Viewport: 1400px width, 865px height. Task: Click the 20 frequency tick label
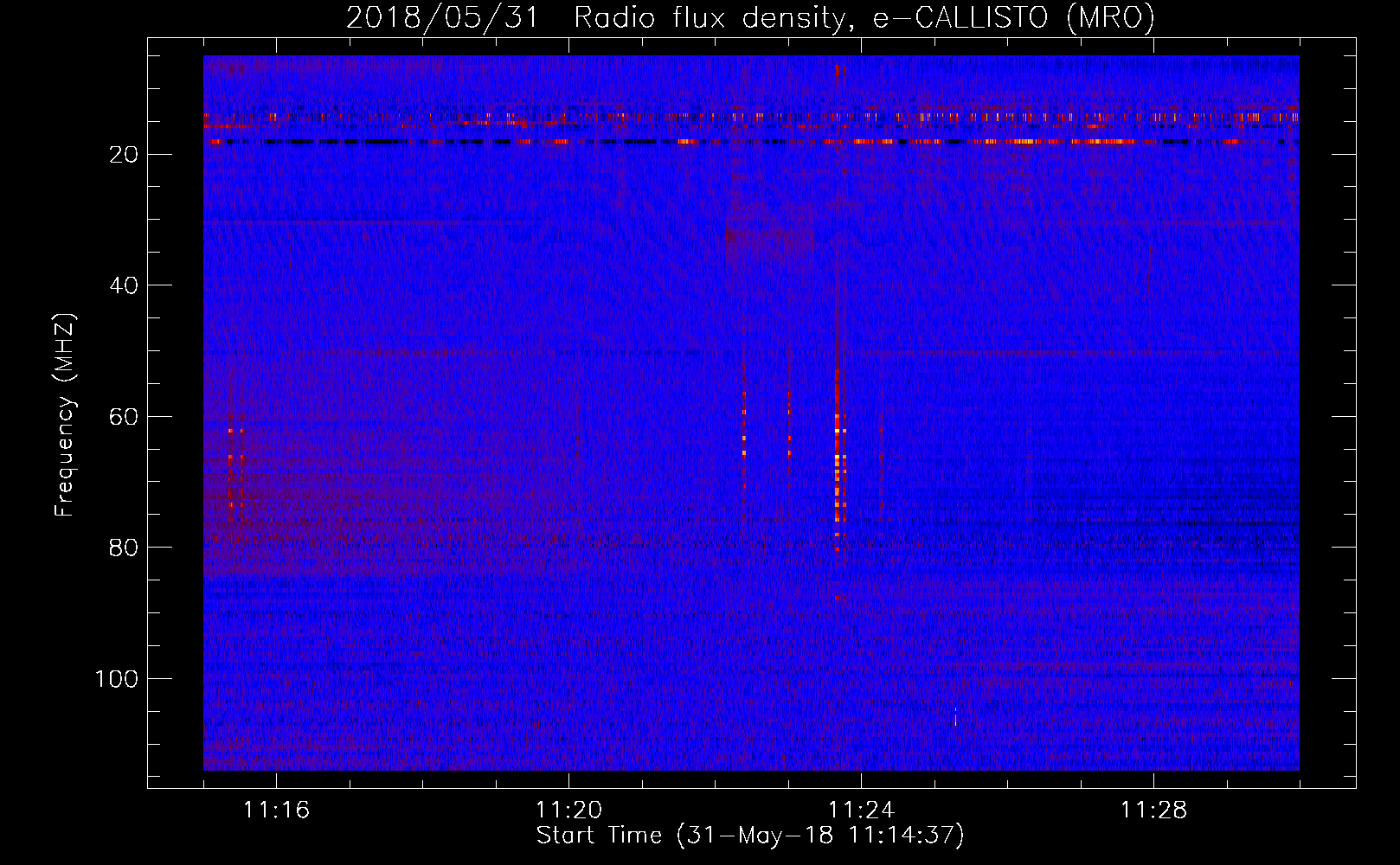coord(124,155)
